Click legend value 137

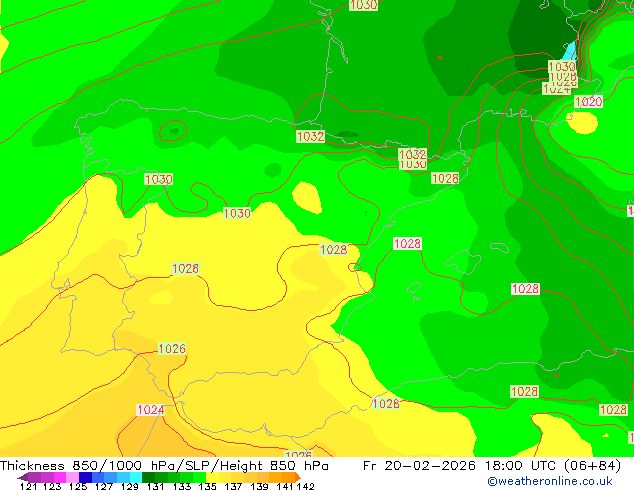(x=233, y=486)
